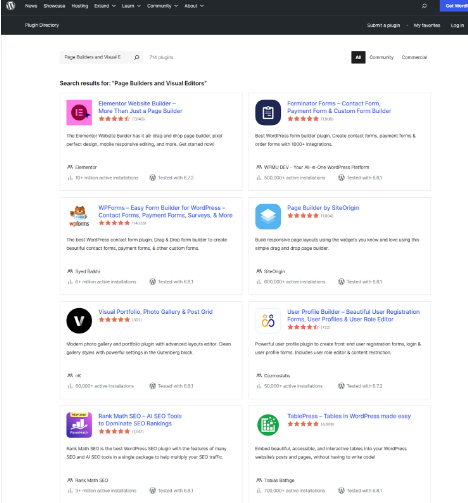Click the Tobias Bäthge author name

point(279,480)
